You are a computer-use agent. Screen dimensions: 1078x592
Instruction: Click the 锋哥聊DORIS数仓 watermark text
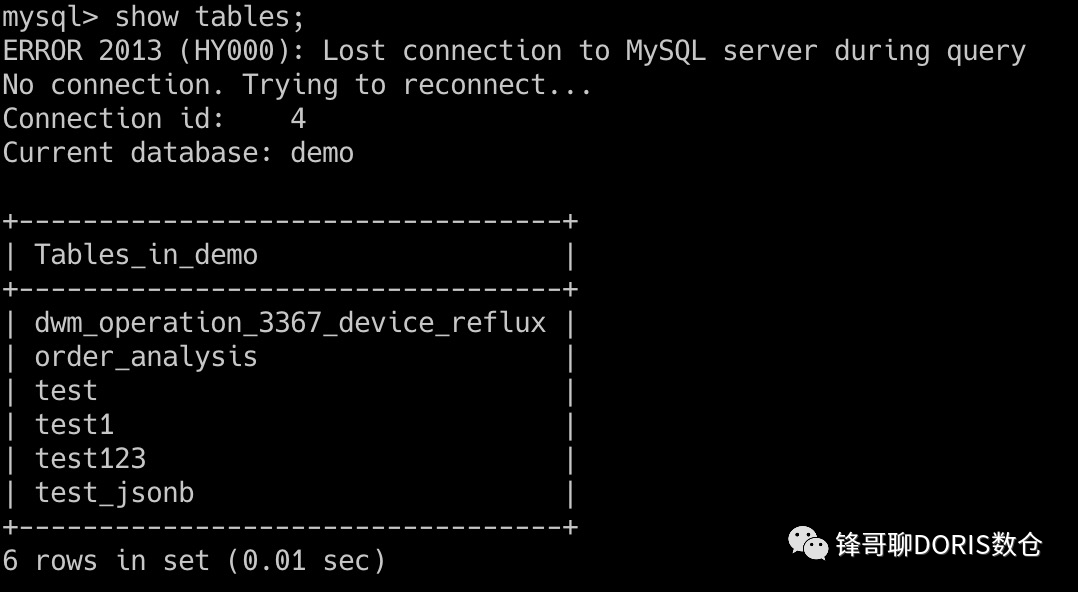click(x=938, y=545)
